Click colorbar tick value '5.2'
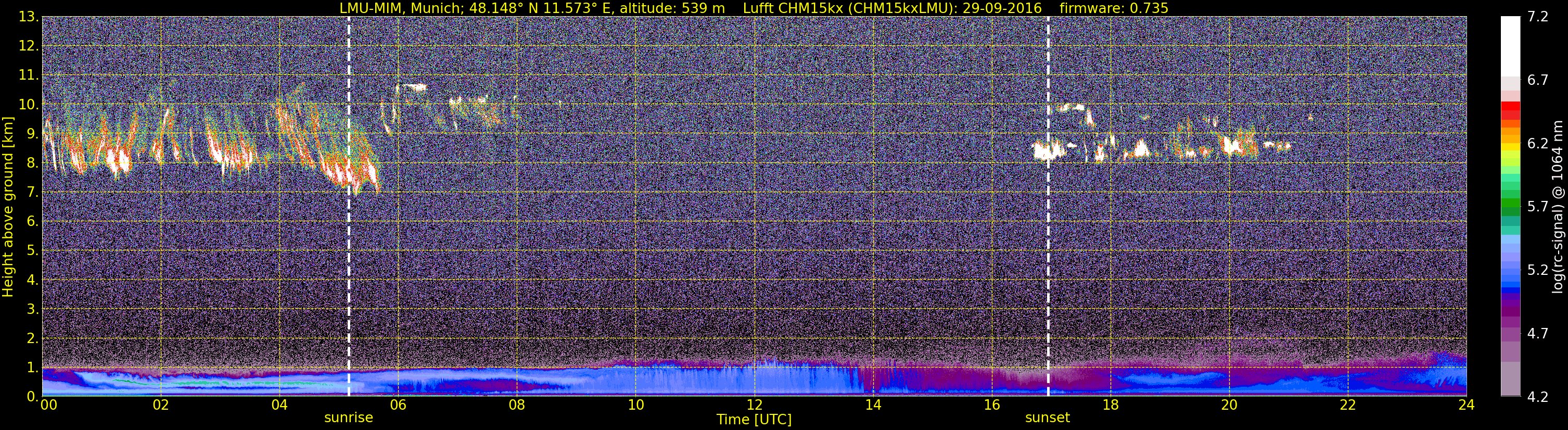Image resolution: width=1568 pixels, height=430 pixels. point(1538,270)
